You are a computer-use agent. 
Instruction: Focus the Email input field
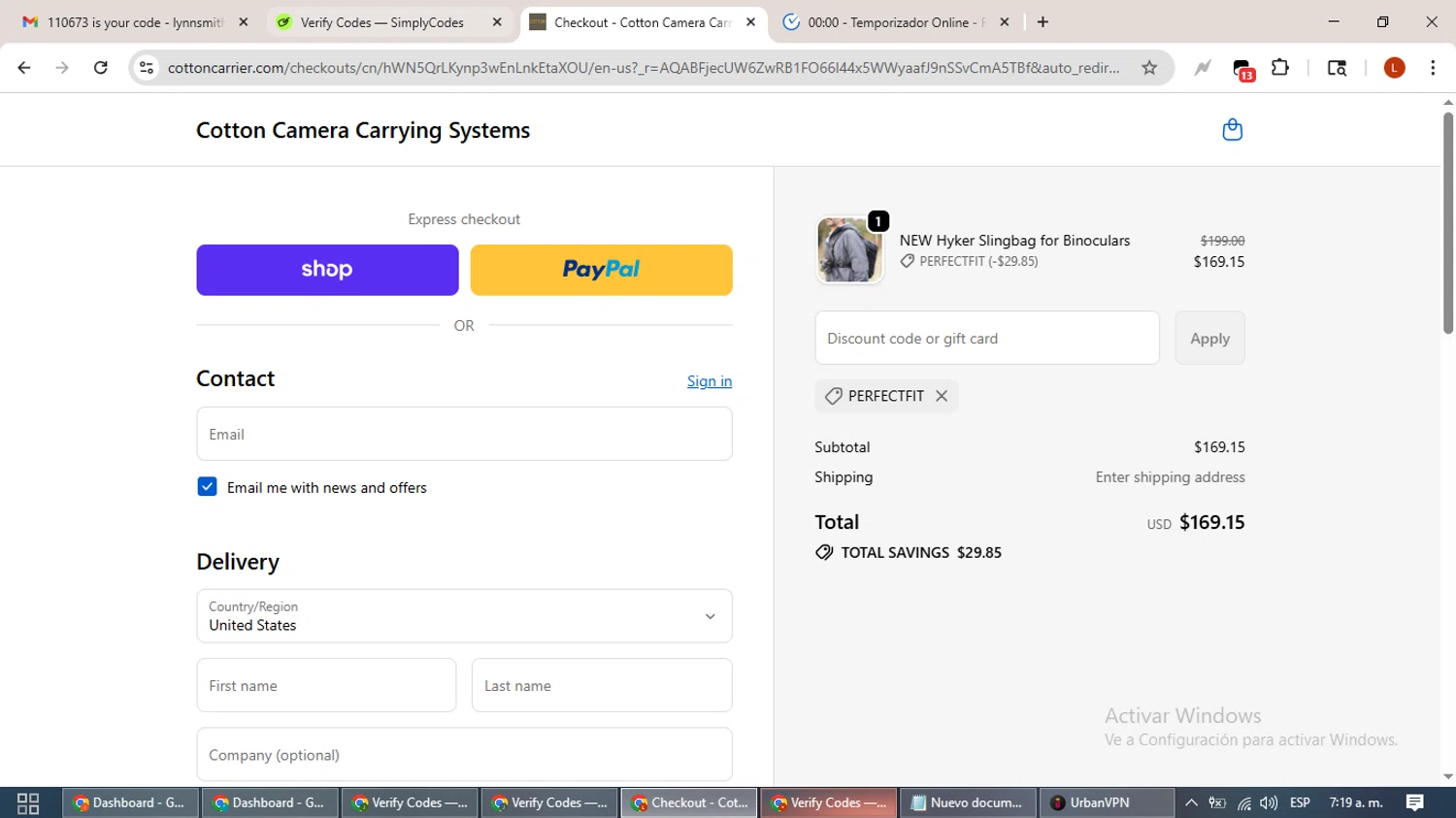(464, 434)
